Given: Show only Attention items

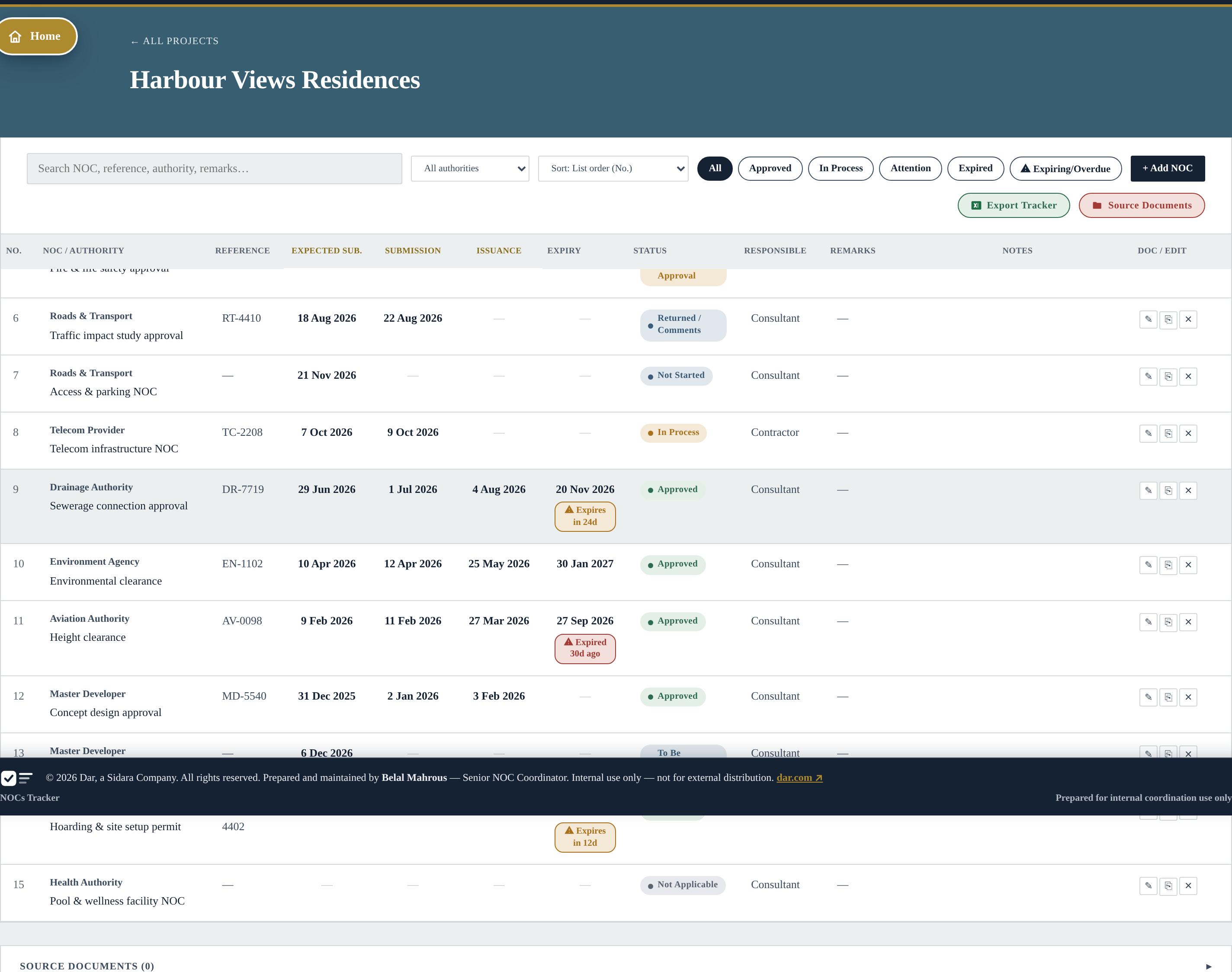Looking at the screenshot, I should [910, 169].
